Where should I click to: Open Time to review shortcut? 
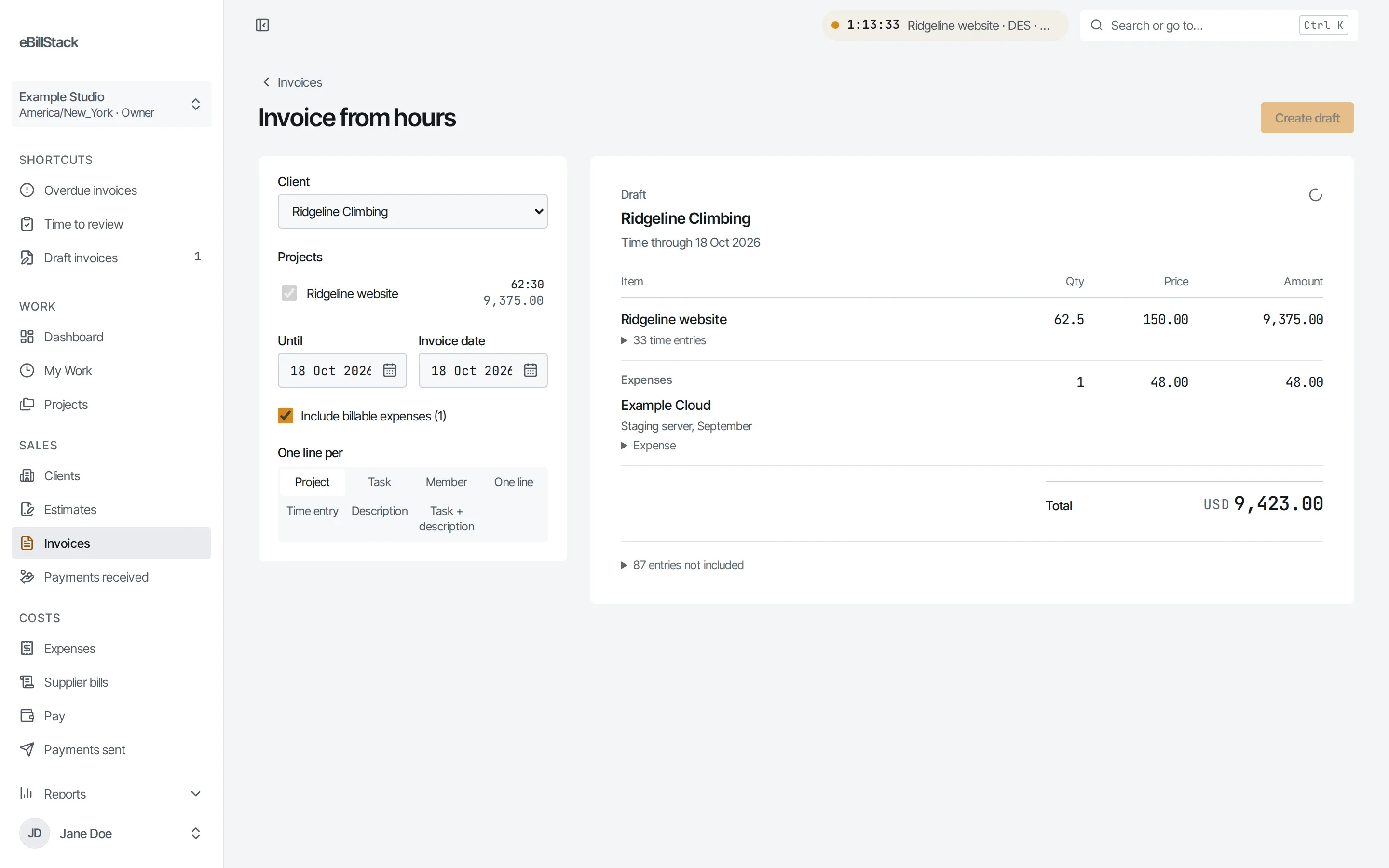coord(111,224)
